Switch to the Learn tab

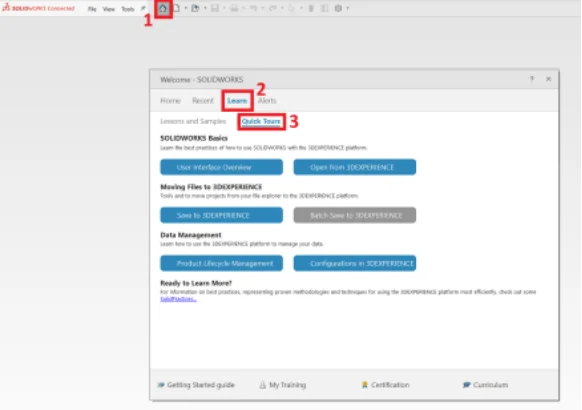237,101
